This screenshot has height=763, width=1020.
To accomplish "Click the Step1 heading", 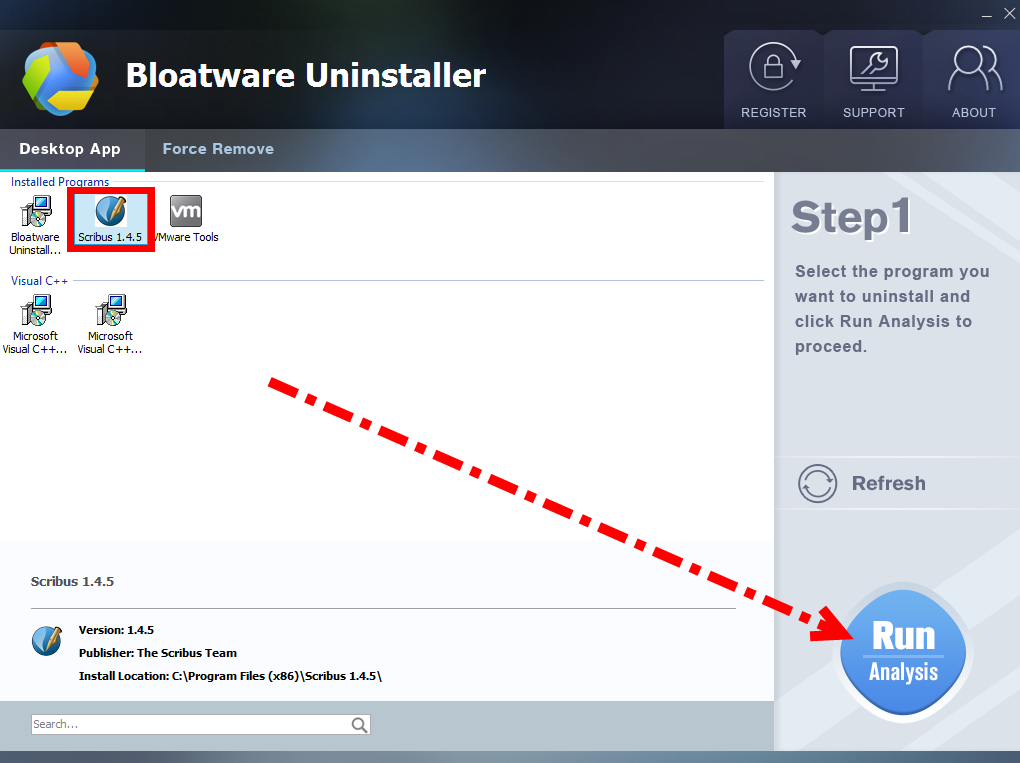I will [x=851, y=217].
